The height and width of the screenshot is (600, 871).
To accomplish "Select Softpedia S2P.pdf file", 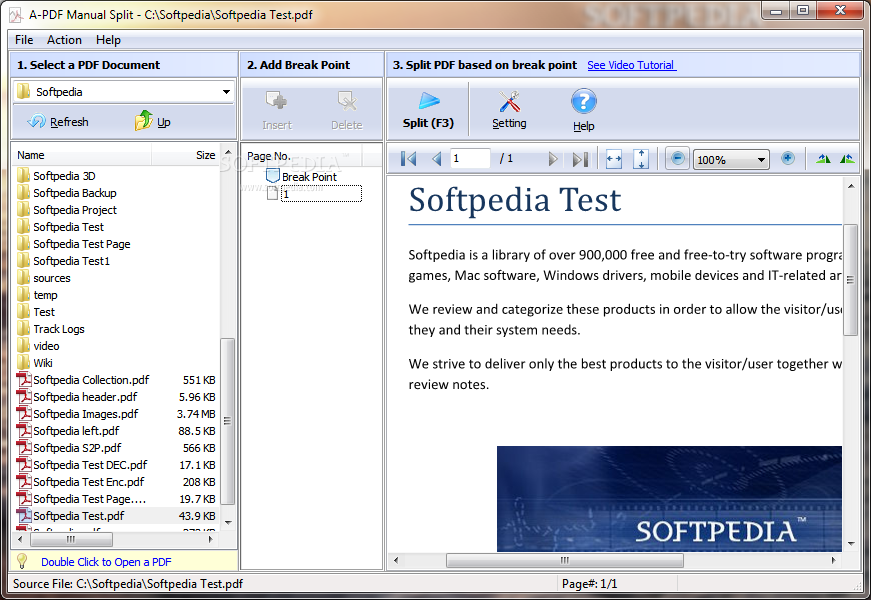I will 77,448.
